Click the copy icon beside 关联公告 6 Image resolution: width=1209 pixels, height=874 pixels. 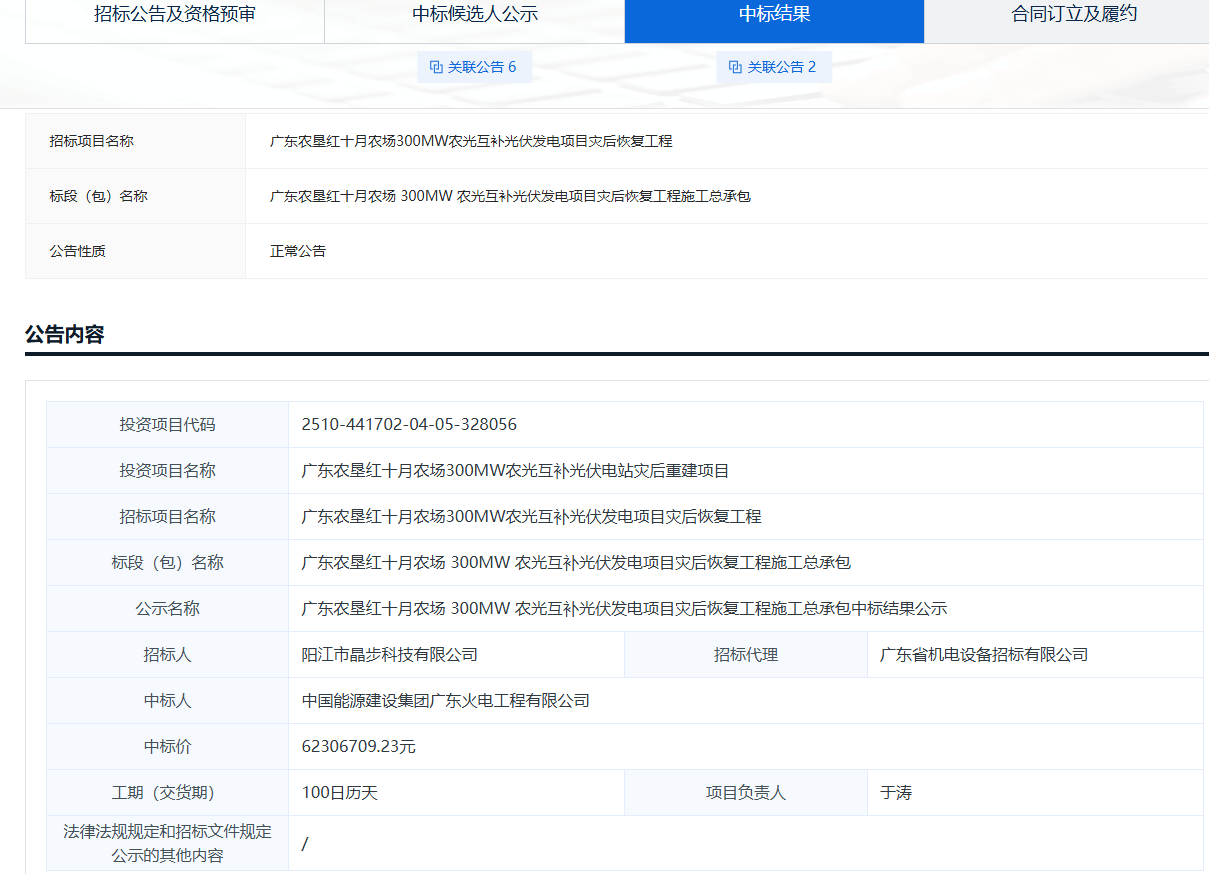pyautogui.click(x=436, y=67)
